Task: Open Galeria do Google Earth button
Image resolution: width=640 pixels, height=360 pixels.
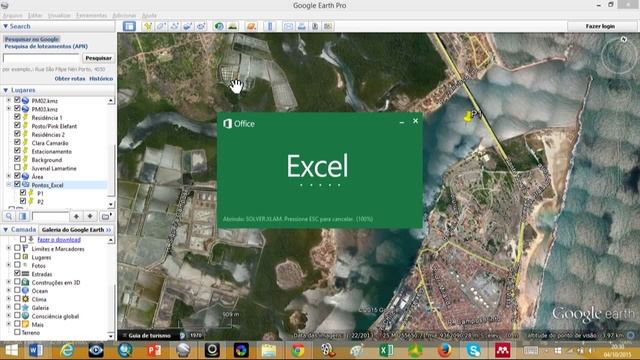Action: click(76, 230)
